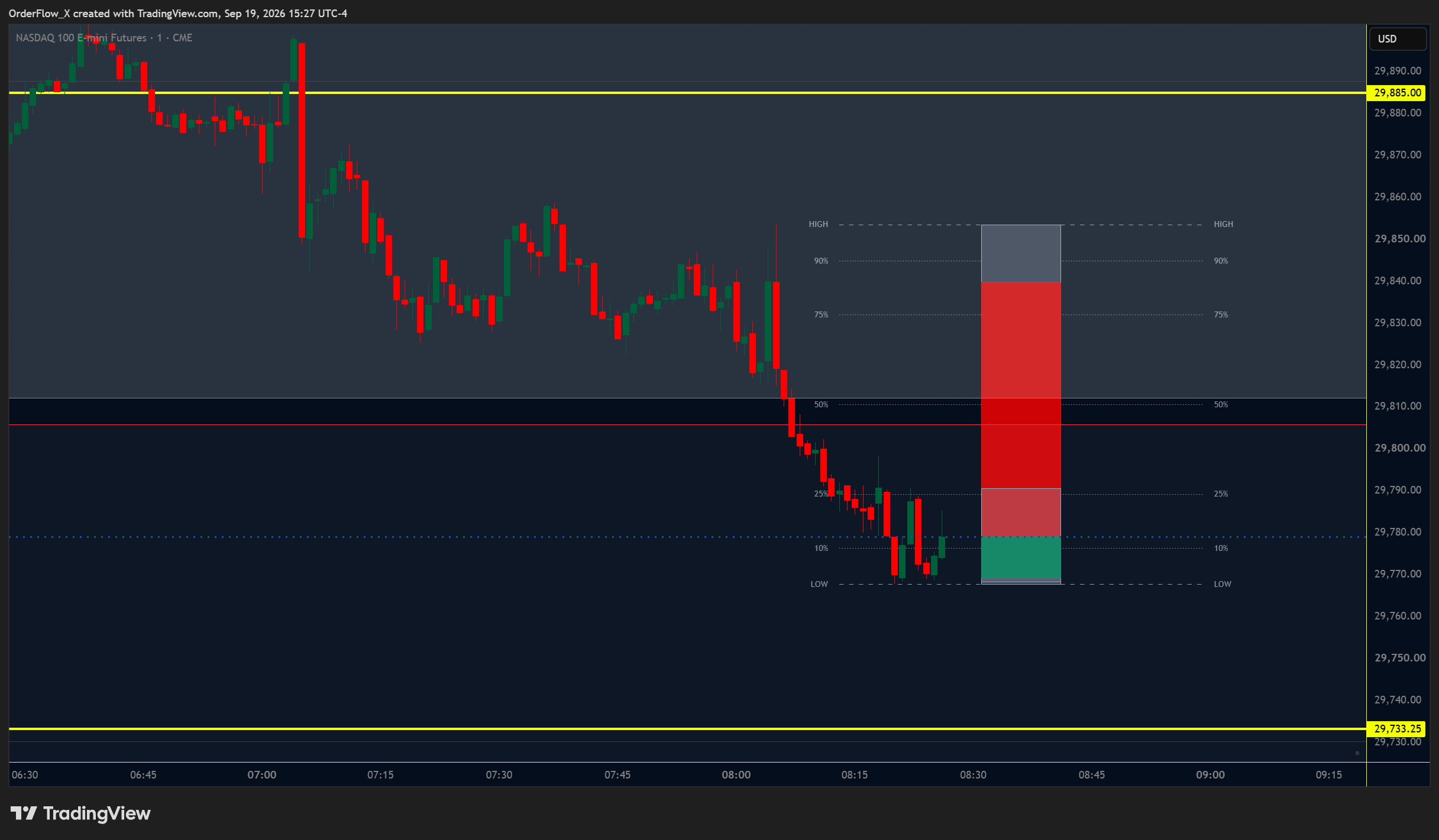
Task: Click the large red middle segment of range bar
Action: coord(1021,385)
